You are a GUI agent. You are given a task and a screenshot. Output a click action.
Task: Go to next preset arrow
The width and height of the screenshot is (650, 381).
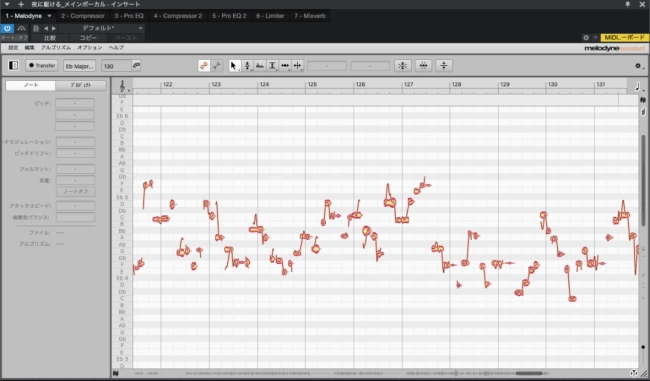coord(54,28)
